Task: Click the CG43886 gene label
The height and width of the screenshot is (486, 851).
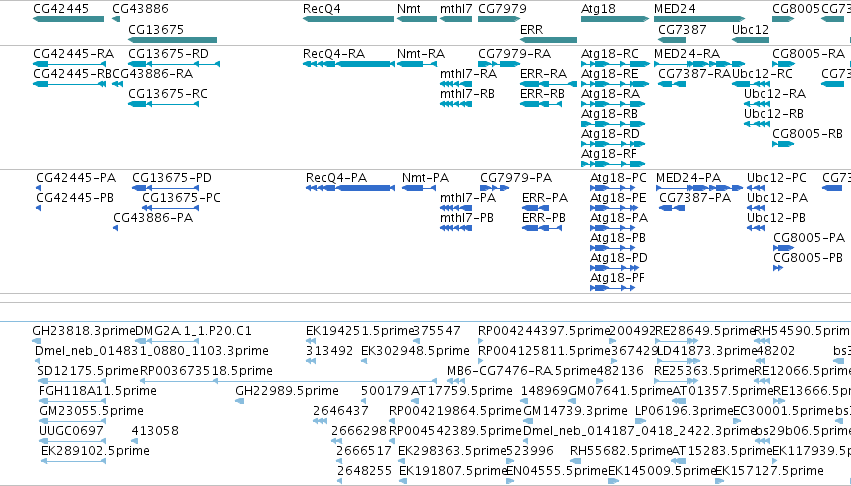Action: [140, 9]
